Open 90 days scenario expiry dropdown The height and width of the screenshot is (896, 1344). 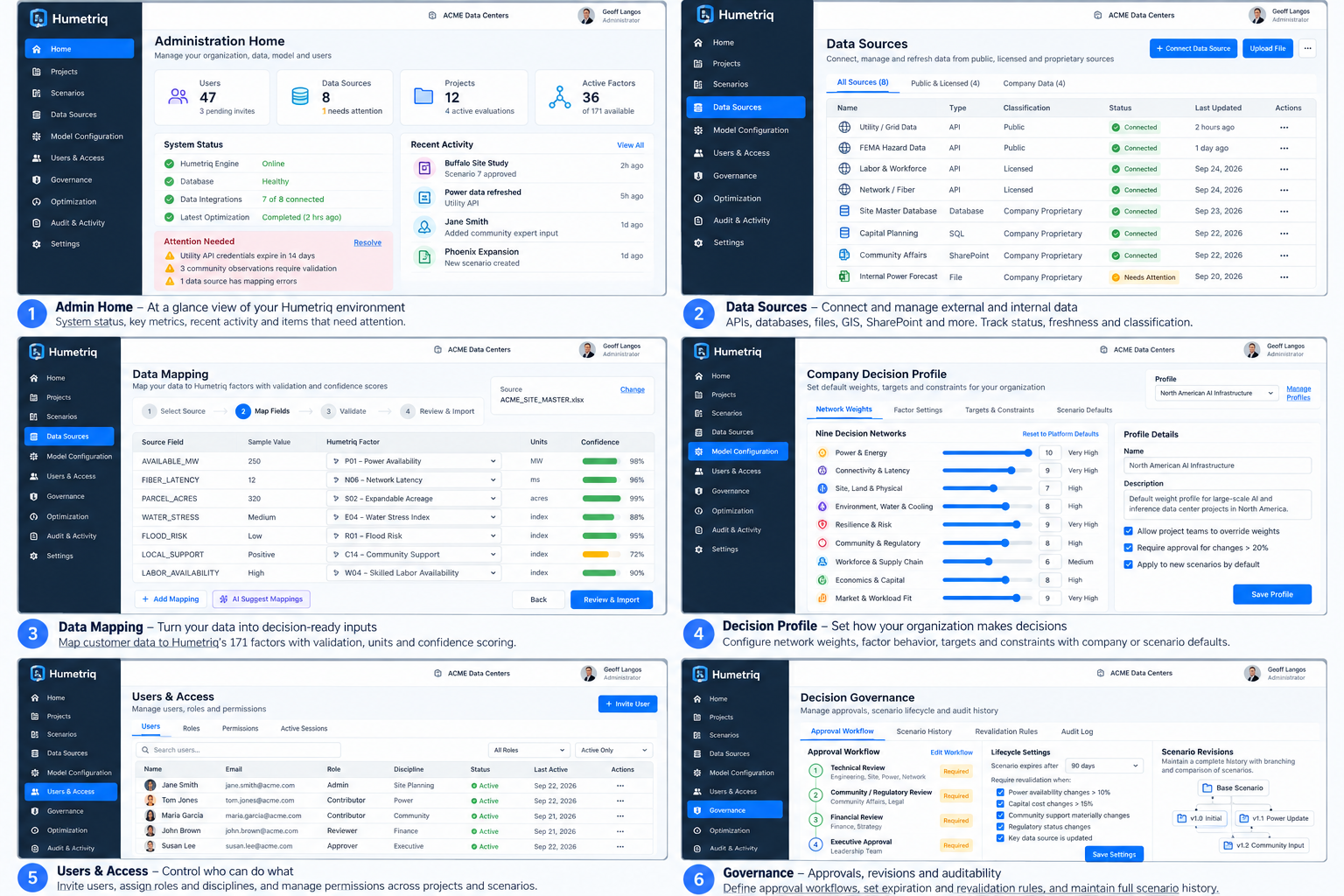[x=1105, y=766]
